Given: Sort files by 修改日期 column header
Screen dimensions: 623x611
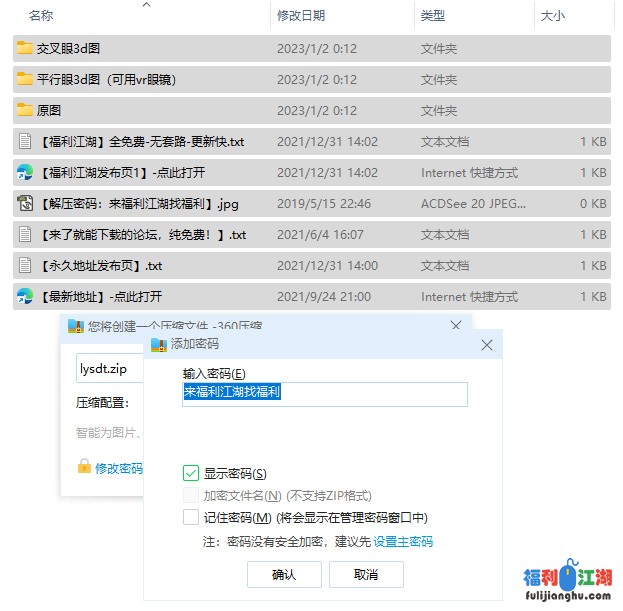Looking at the screenshot, I should point(301,16).
